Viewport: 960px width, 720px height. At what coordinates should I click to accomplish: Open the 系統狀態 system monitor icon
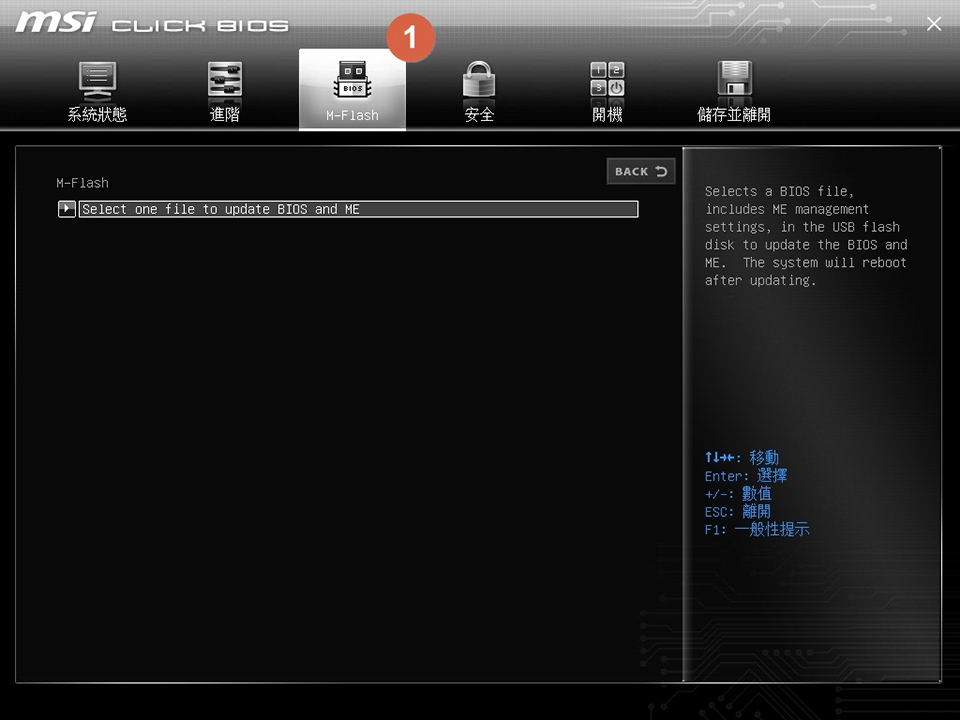click(96, 78)
